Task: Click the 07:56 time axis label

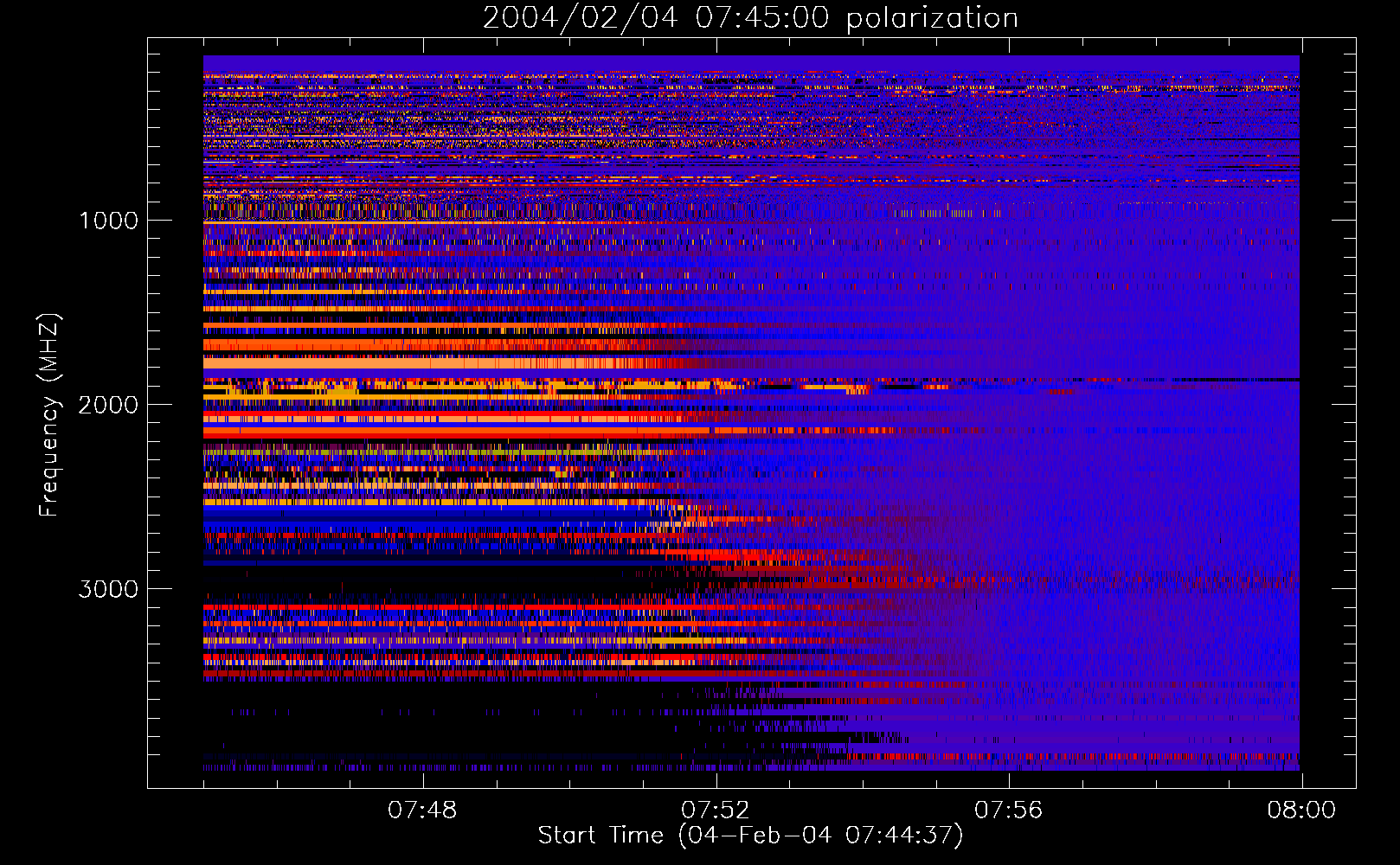Action: point(1009,811)
